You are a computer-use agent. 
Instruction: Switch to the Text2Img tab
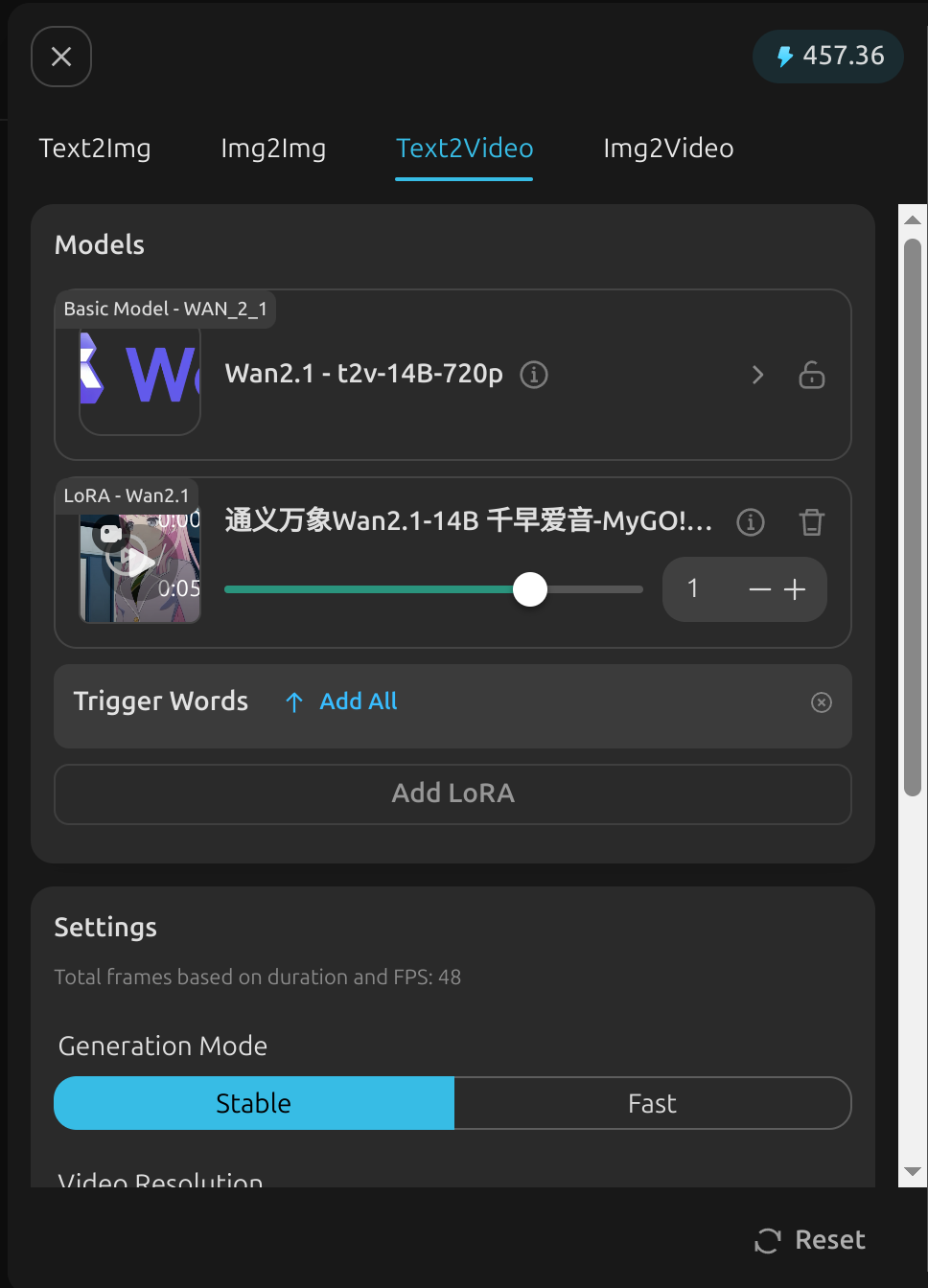[95, 149]
